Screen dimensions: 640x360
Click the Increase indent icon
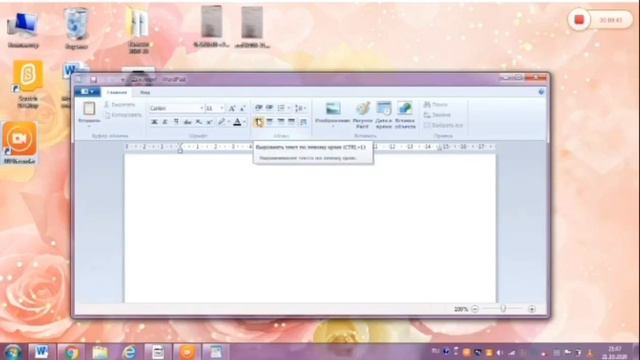(x=269, y=108)
